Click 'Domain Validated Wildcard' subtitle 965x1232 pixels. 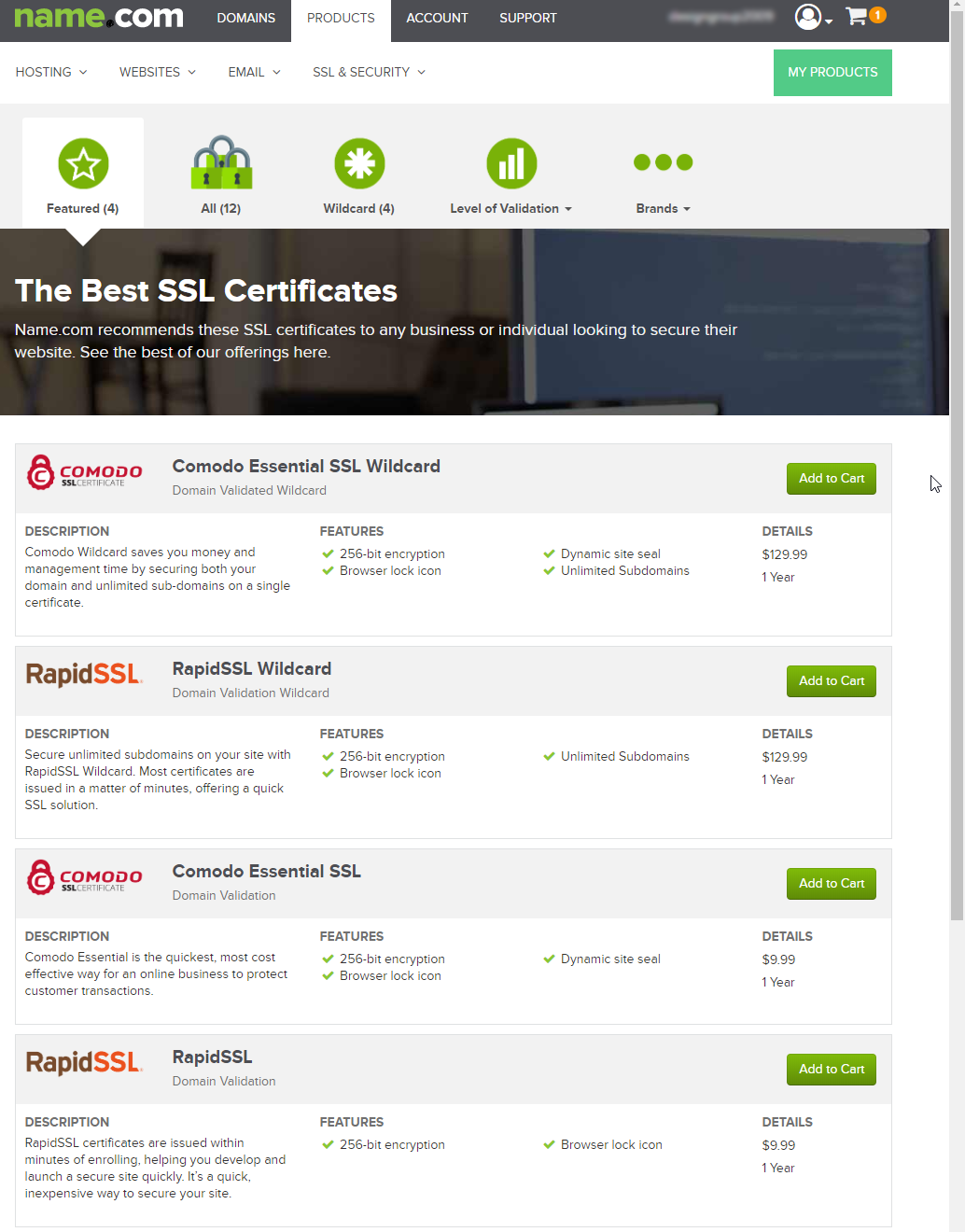tap(249, 490)
